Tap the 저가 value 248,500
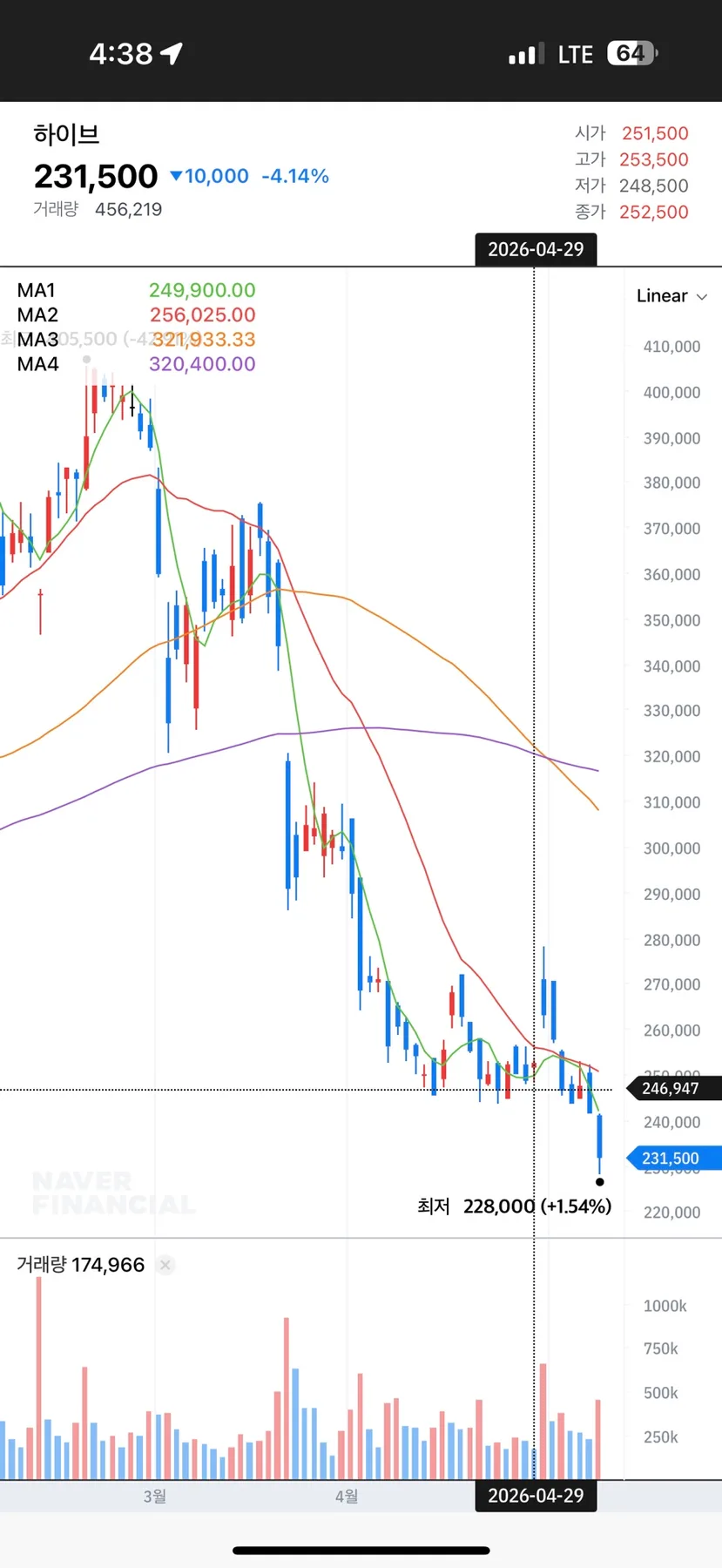 (654, 186)
